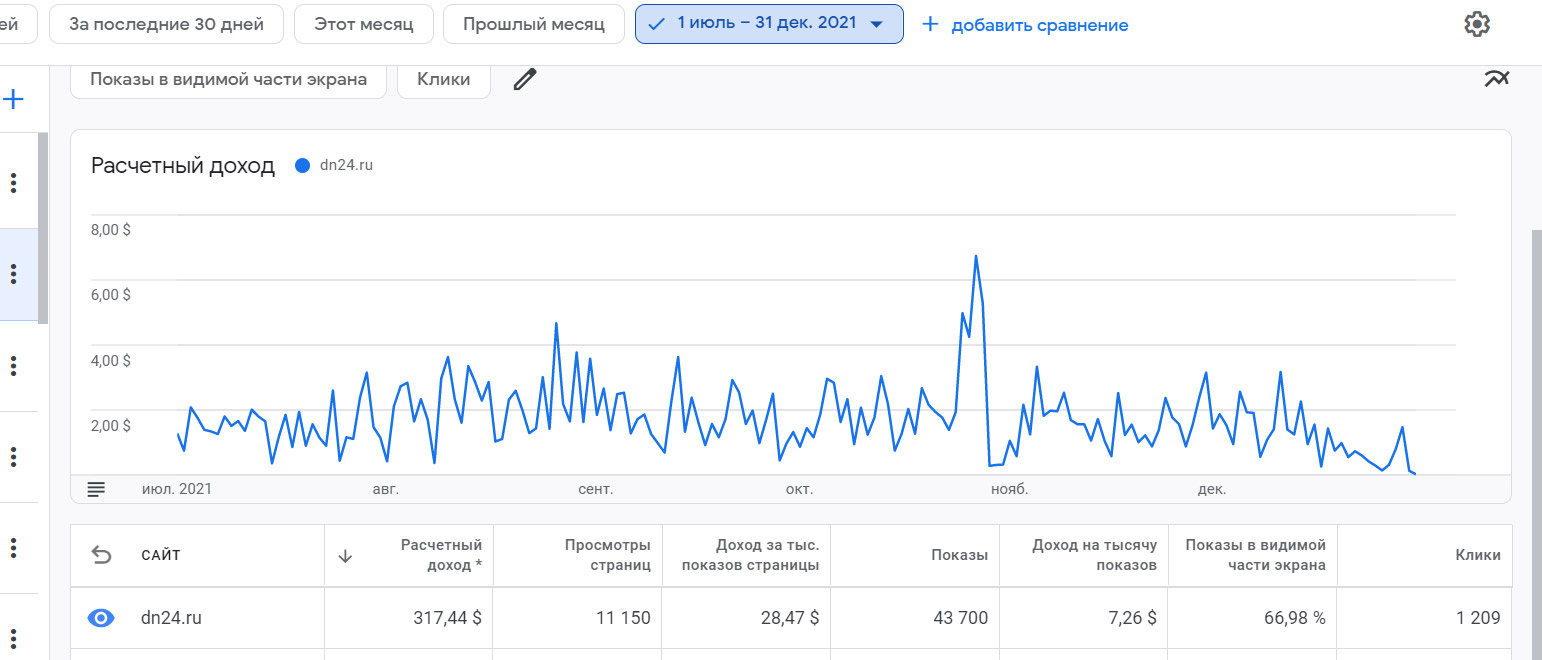
Task: Choose За последние 30 дней range
Action: (x=166, y=24)
